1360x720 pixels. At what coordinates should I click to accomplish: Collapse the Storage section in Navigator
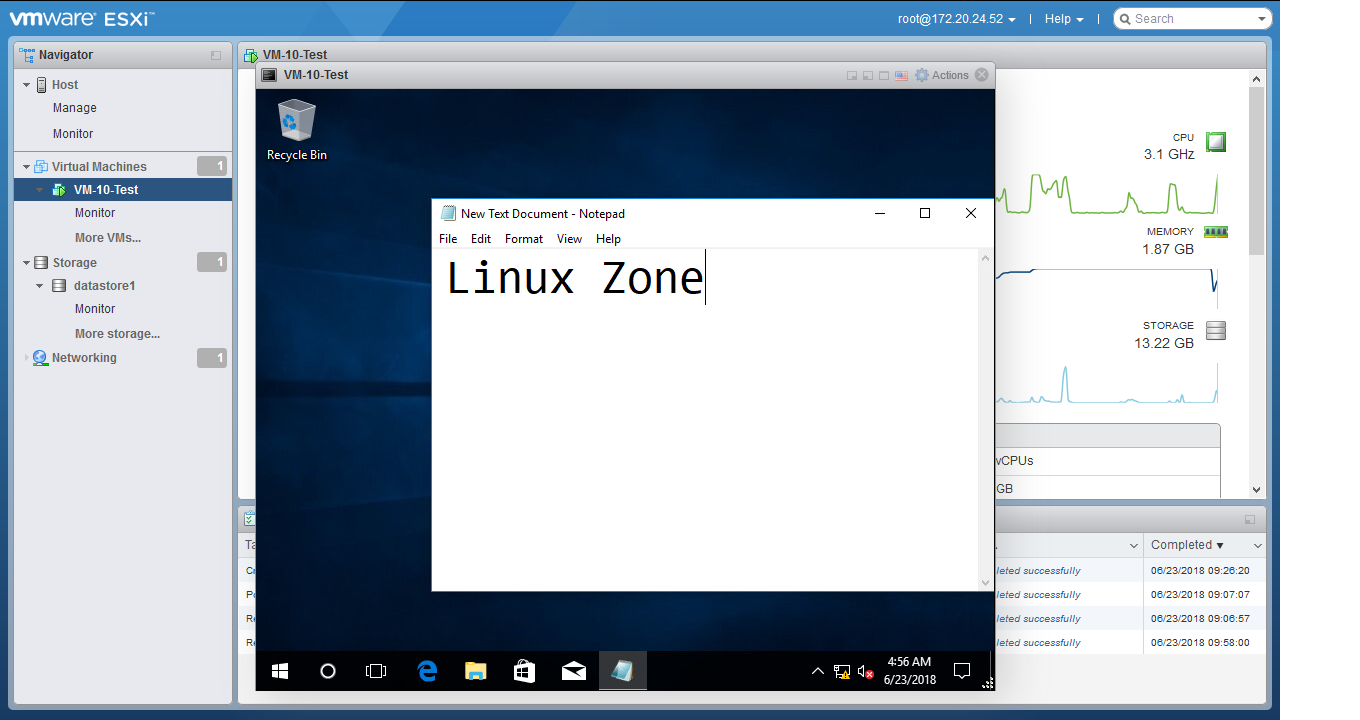coord(27,263)
